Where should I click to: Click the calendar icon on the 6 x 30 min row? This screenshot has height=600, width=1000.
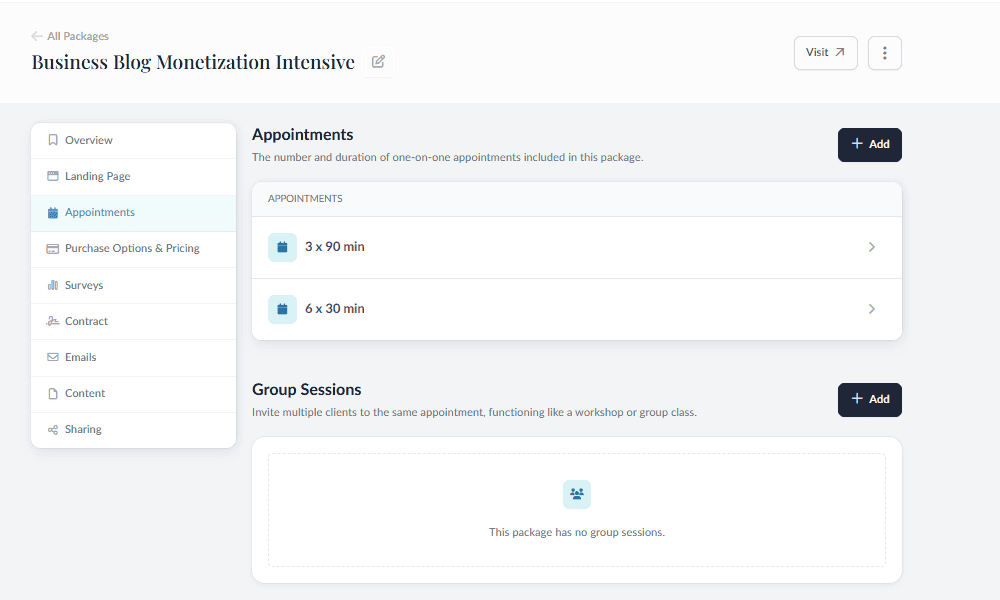pyautogui.click(x=281, y=309)
